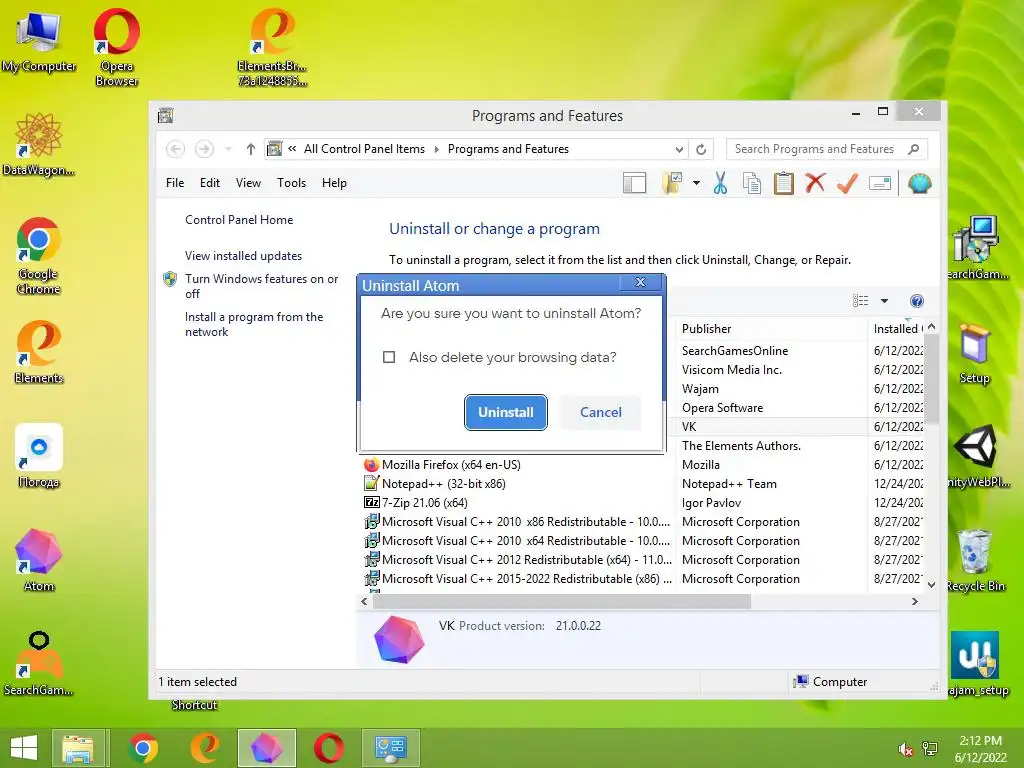Image resolution: width=1024 pixels, height=768 pixels.
Task: Close the Uninstall Atom dialog
Action: (641, 282)
